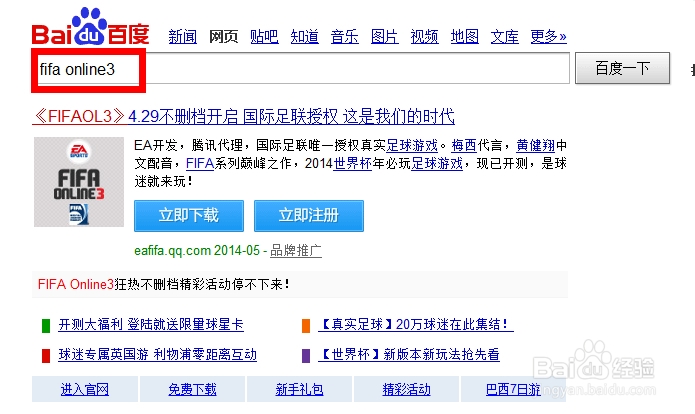Go to the 文库 tab
This screenshot has width=695, height=414.
[x=504, y=36]
